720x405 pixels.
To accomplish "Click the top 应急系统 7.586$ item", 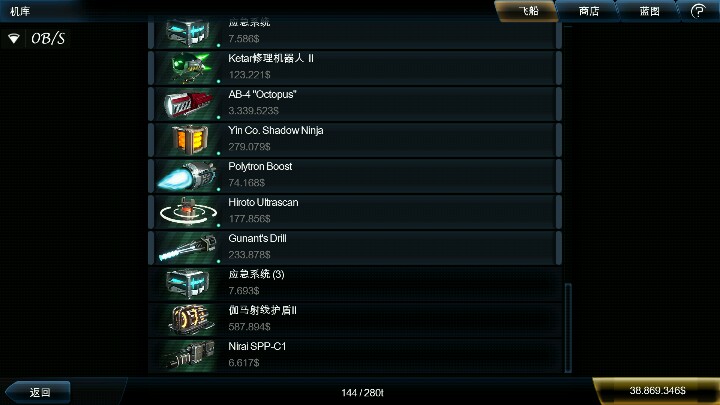I will pyautogui.click(x=355, y=33).
